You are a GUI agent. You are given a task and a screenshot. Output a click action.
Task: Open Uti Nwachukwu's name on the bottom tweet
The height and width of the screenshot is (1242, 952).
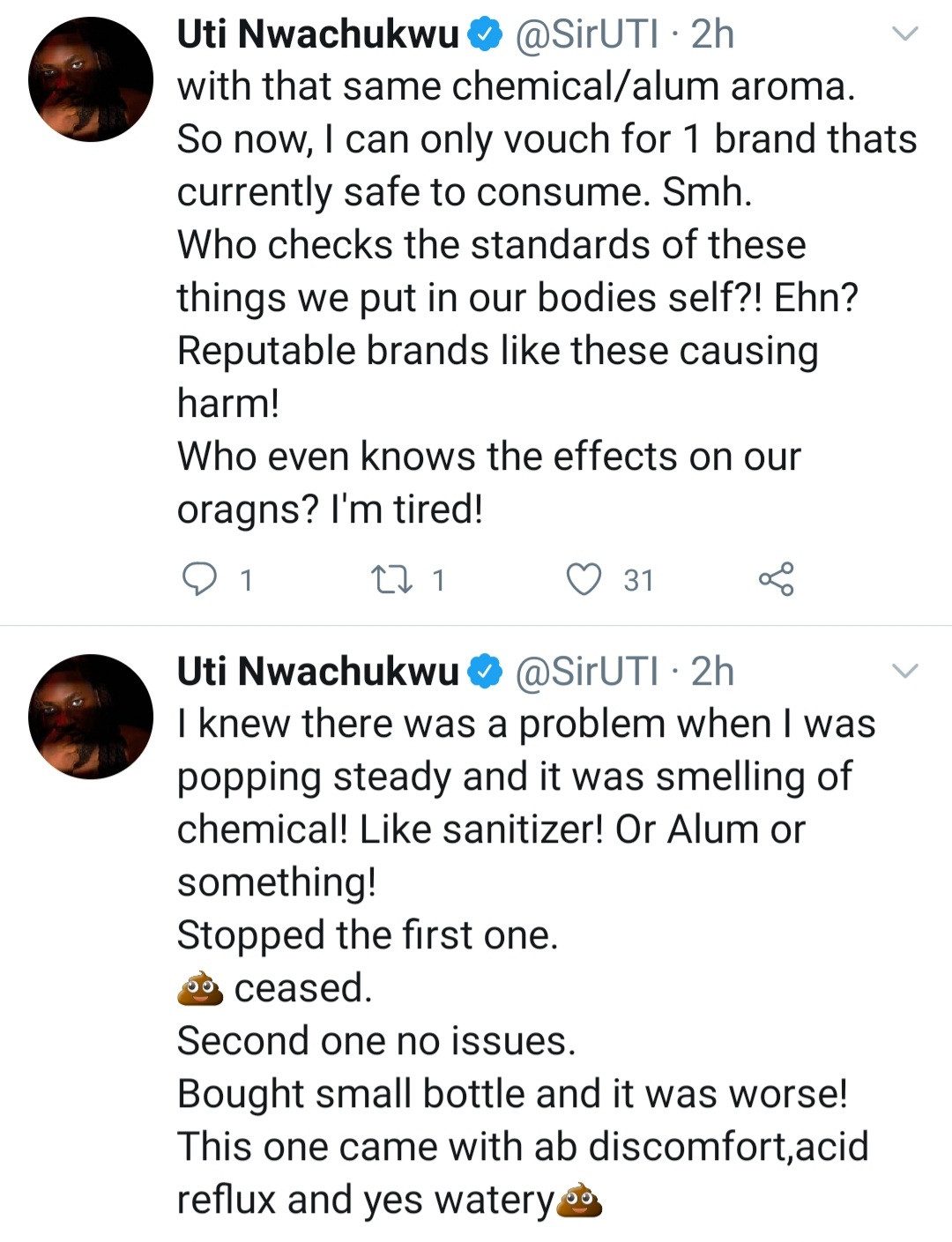click(x=318, y=672)
